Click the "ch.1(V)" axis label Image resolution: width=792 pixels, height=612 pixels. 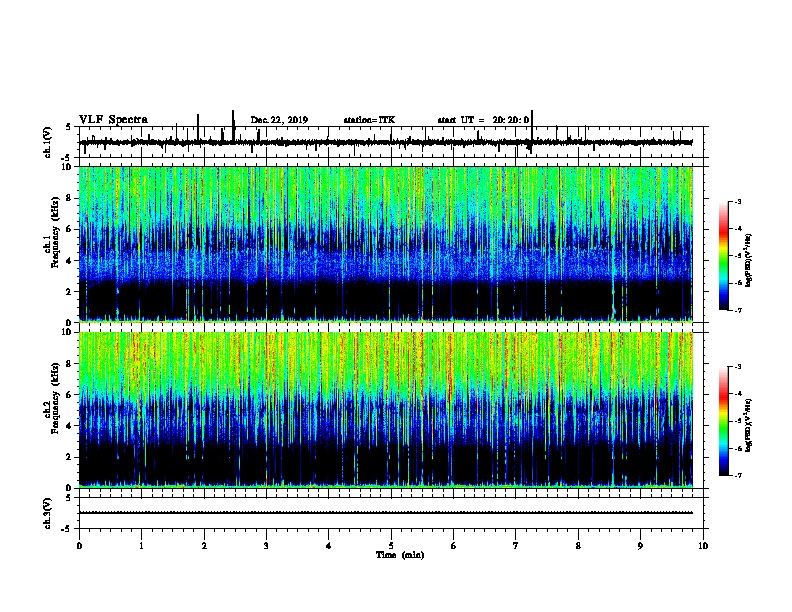tap(47, 142)
